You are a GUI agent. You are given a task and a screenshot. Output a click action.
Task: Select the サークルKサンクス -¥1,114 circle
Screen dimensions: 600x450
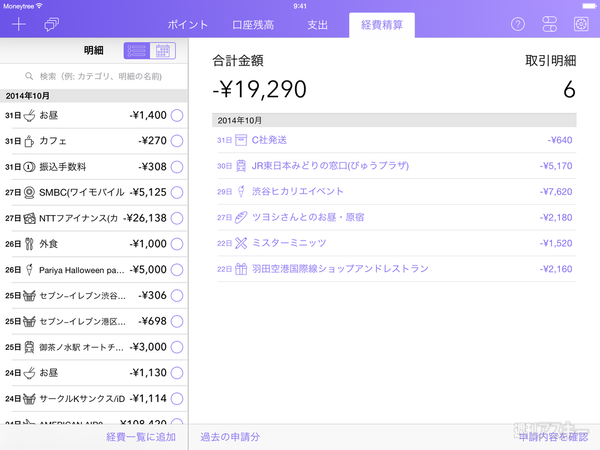pos(177,398)
